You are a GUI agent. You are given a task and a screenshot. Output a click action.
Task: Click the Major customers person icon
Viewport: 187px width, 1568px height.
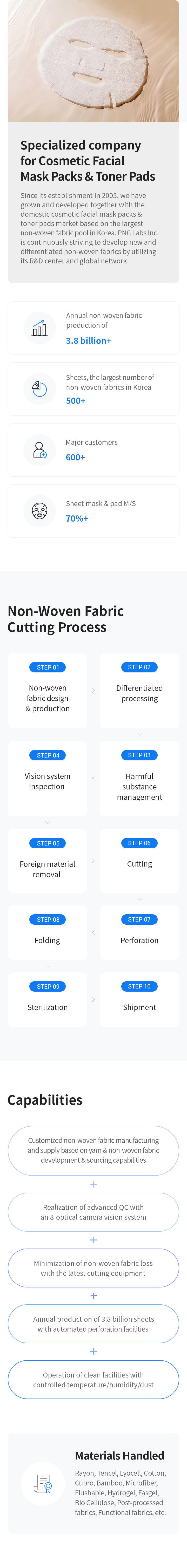[39, 450]
